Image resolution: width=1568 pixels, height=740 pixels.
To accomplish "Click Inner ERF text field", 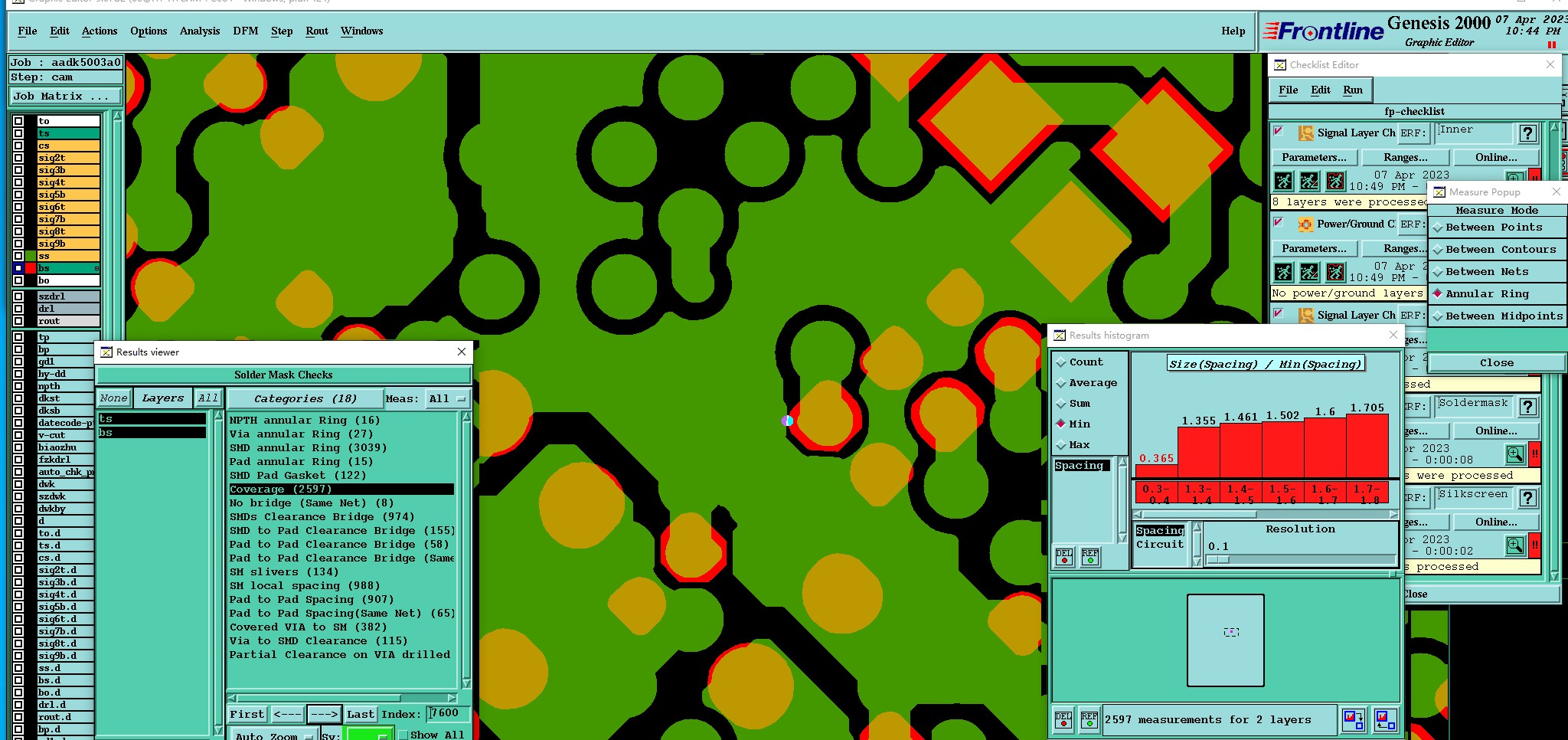I will [x=1475, y=133].
